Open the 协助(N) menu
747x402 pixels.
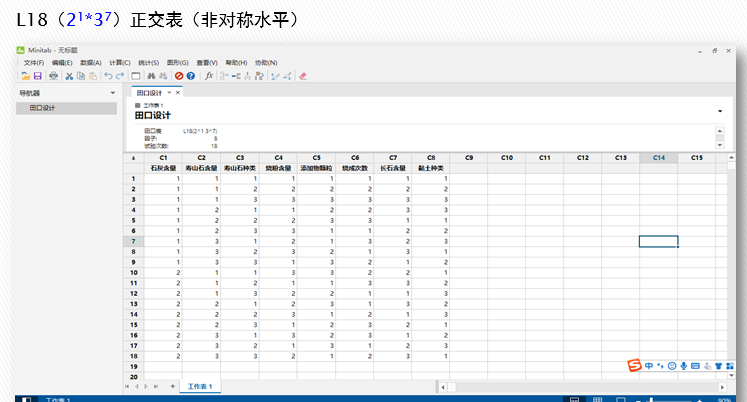coord(266,63)
